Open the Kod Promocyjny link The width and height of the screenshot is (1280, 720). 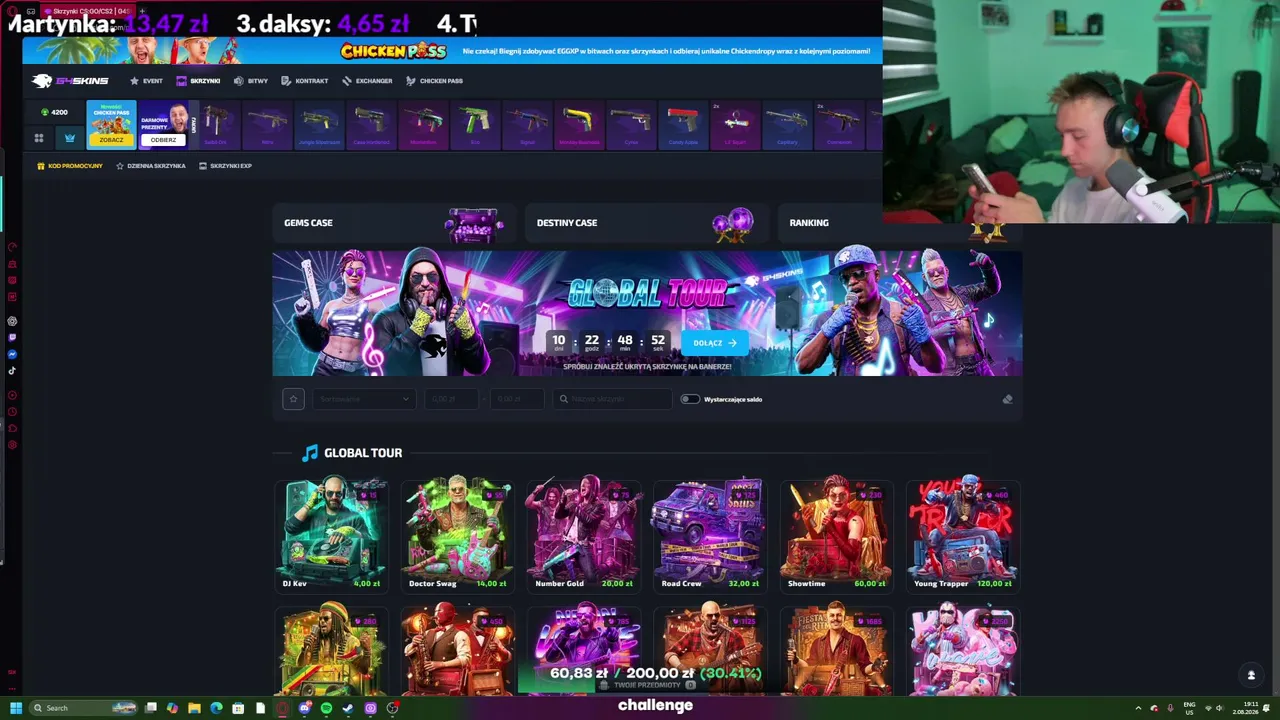click(70, 166)
